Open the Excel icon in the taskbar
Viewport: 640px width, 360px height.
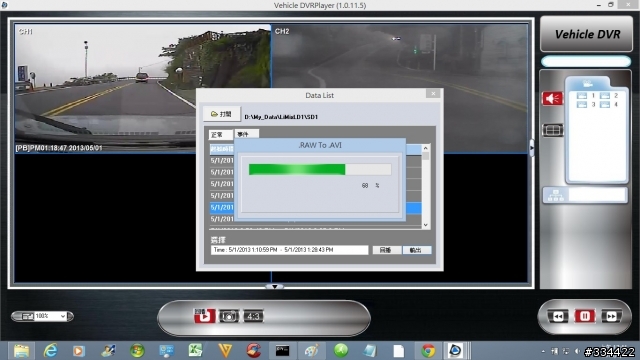coord(196,351)
